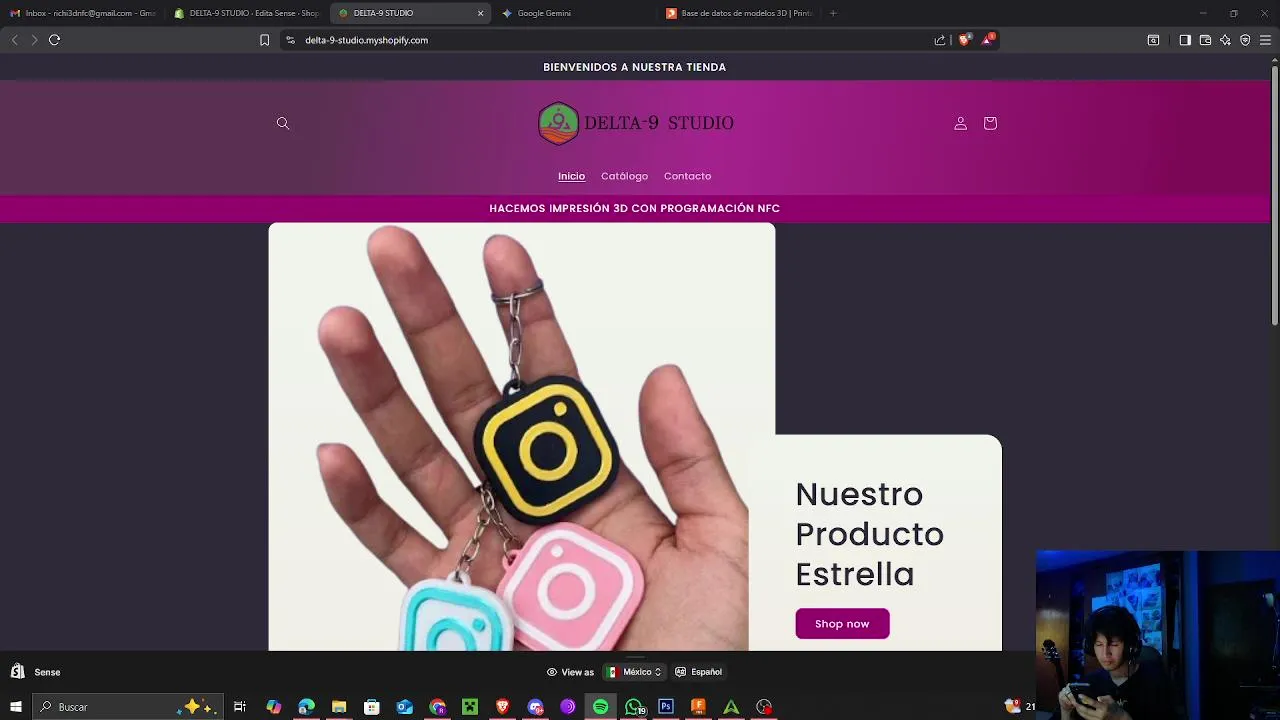Screen dimensions: 1280x720
Task: Click the HACEMOS IMPRESIÓN 3D banner text
Action: pyautogui.click(x=634, y=208)
